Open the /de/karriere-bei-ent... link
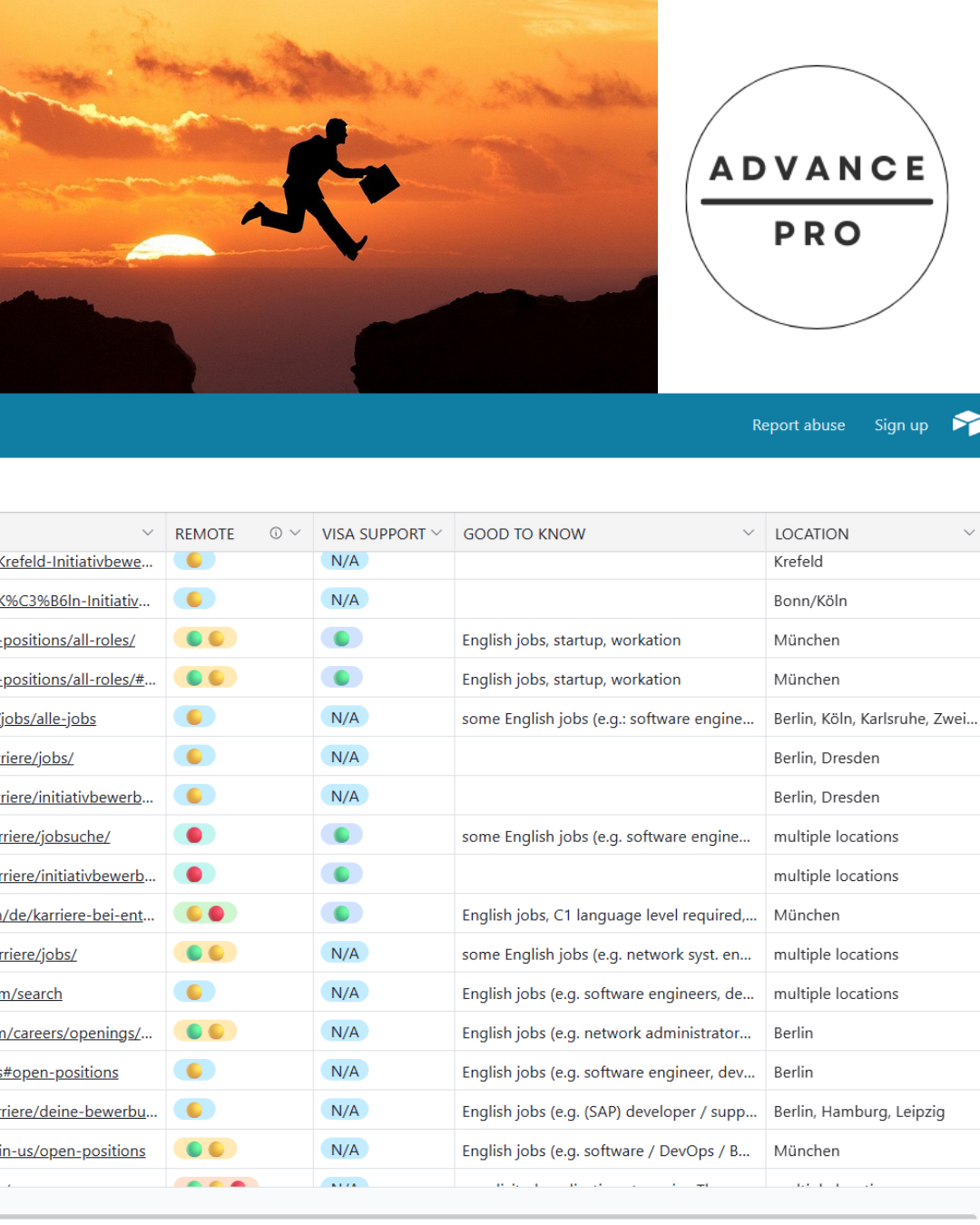This screenshot has height=1225, width=980. point(77,916)
